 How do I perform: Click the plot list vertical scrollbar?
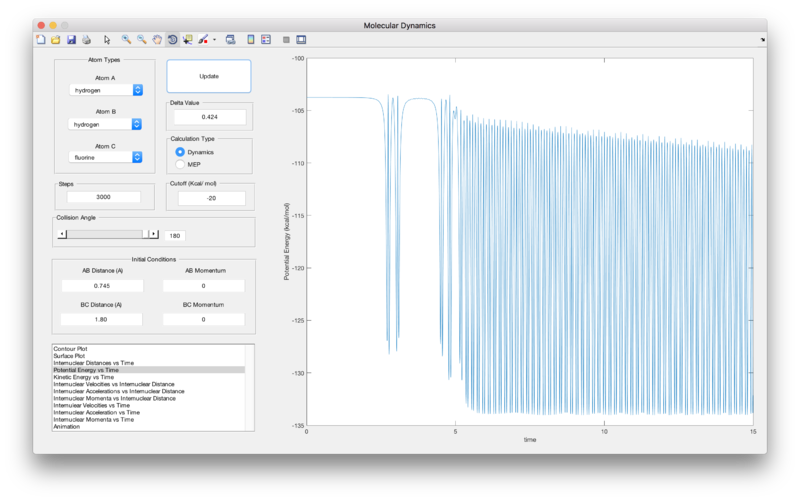(x=249, y=388)
